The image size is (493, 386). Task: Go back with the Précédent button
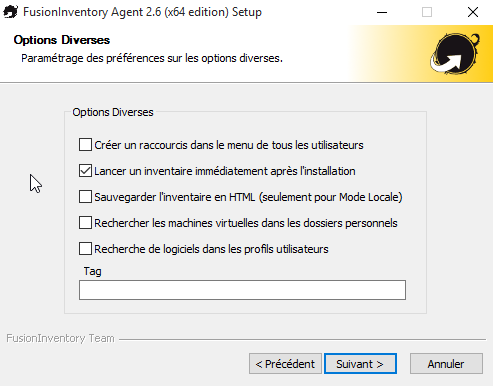tap(285, 364)
